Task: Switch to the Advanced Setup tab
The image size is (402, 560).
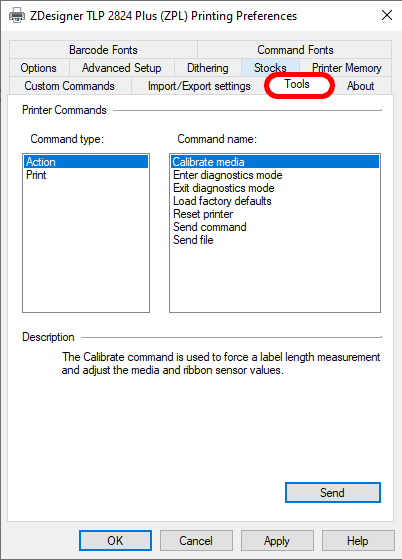Action: point(121,68)
